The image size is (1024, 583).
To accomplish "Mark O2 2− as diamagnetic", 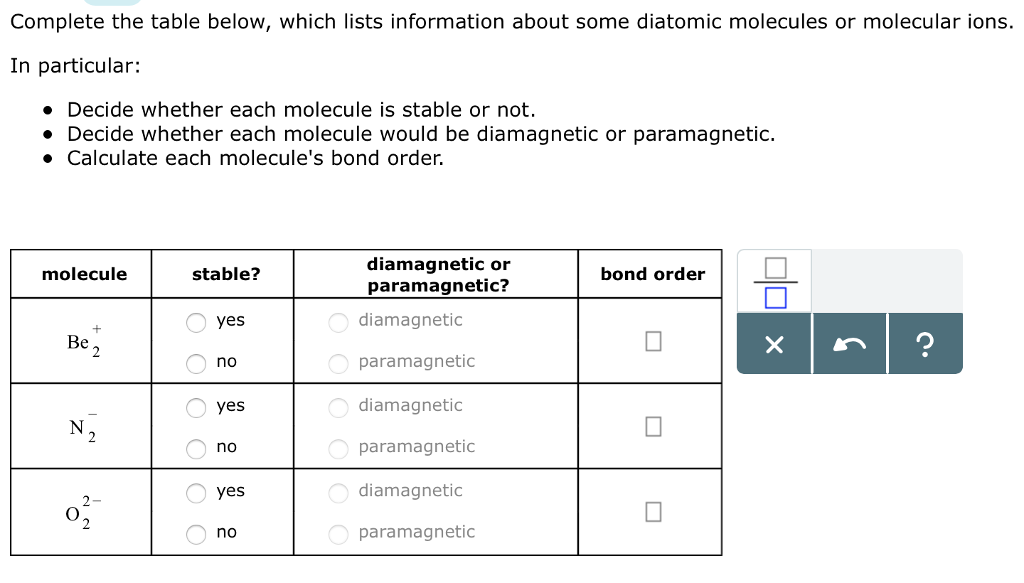I will 337,490.
